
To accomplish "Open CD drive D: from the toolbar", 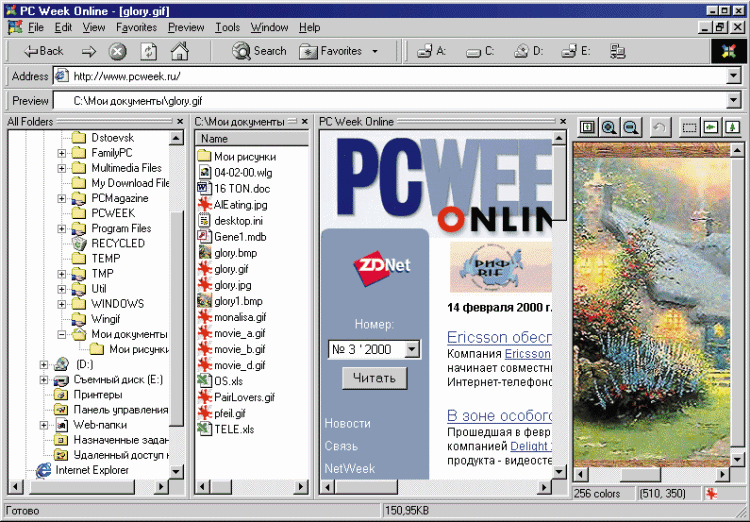I will point(528,51).
